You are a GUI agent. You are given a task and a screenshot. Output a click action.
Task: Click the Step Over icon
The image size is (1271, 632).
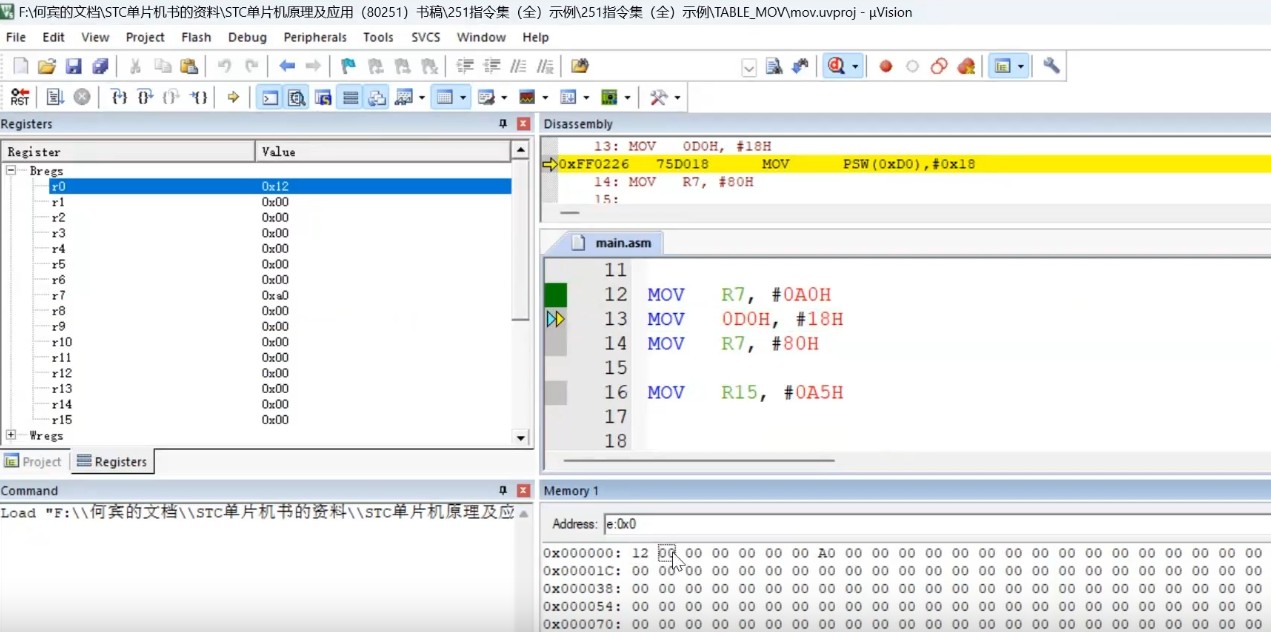146,97
